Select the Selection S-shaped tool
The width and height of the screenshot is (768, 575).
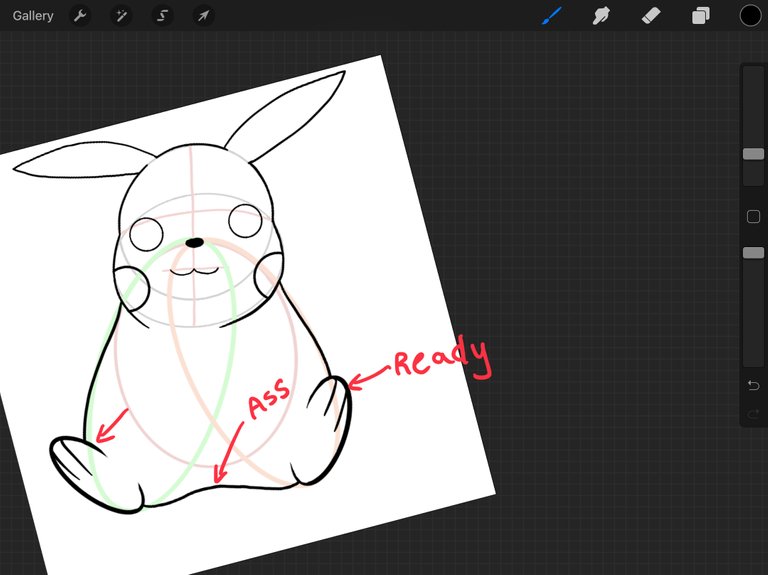point(162,16)
